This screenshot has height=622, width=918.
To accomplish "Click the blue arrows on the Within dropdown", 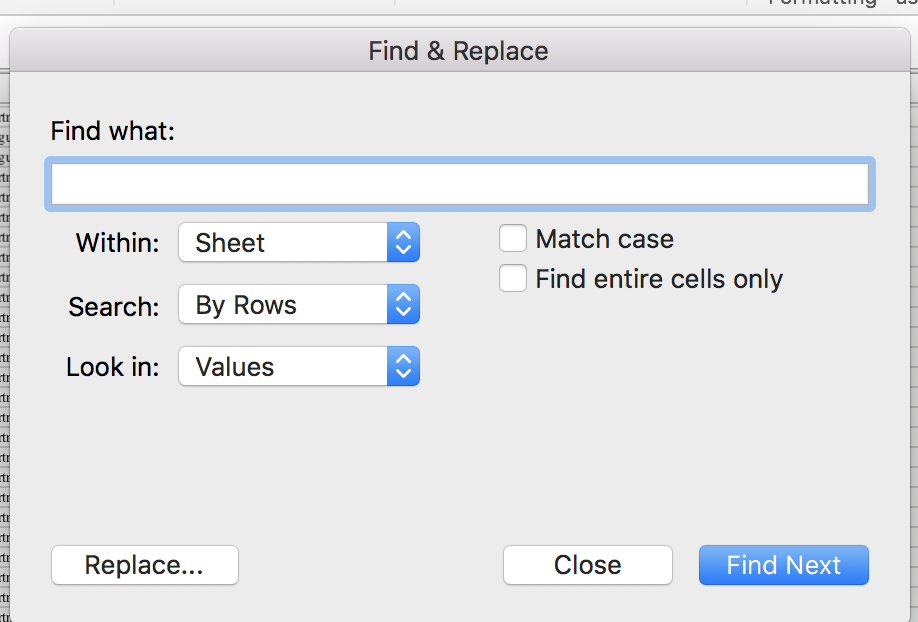I will click(x=403, y=243).
